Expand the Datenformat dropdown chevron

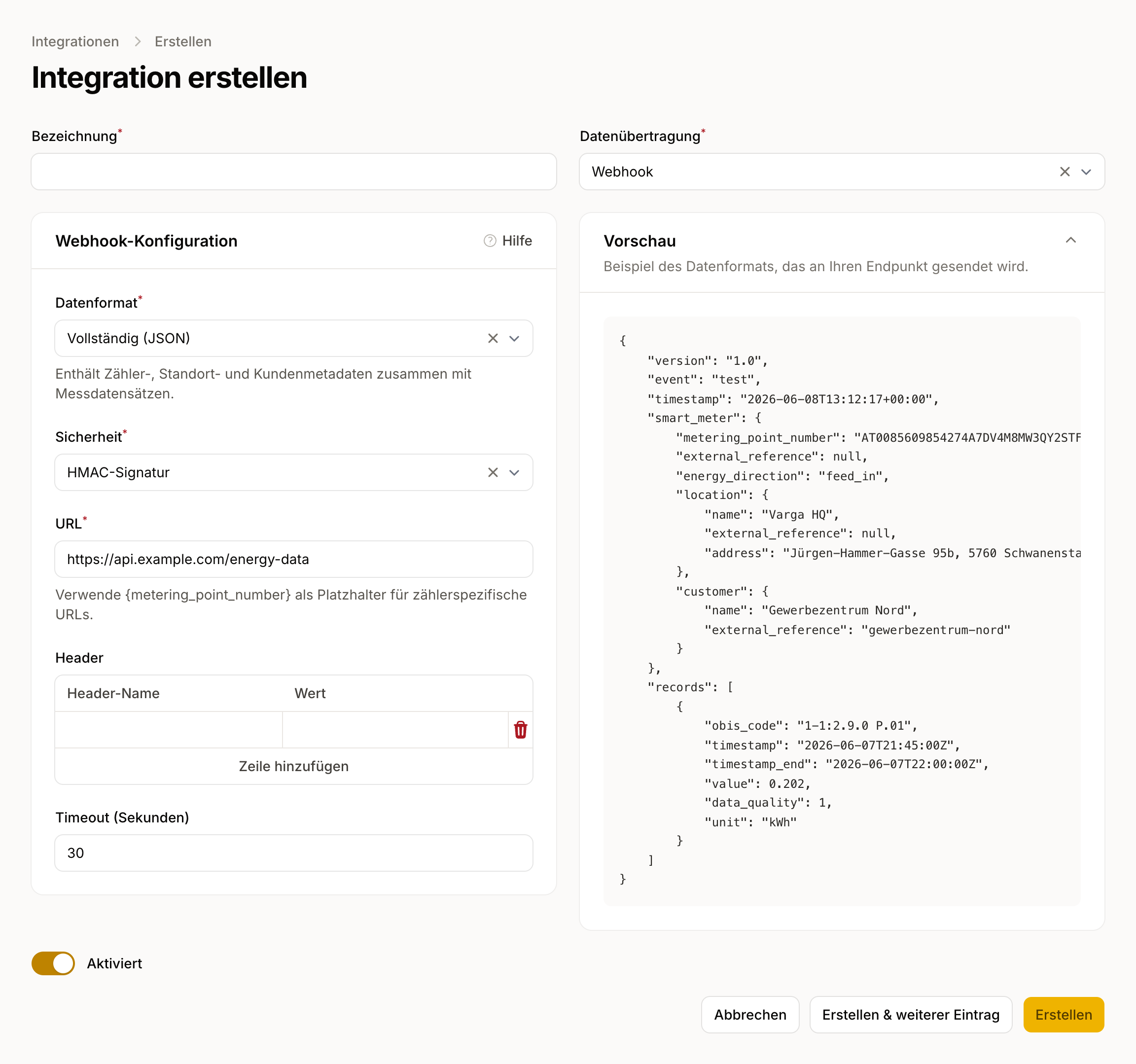tap(514, 338)
